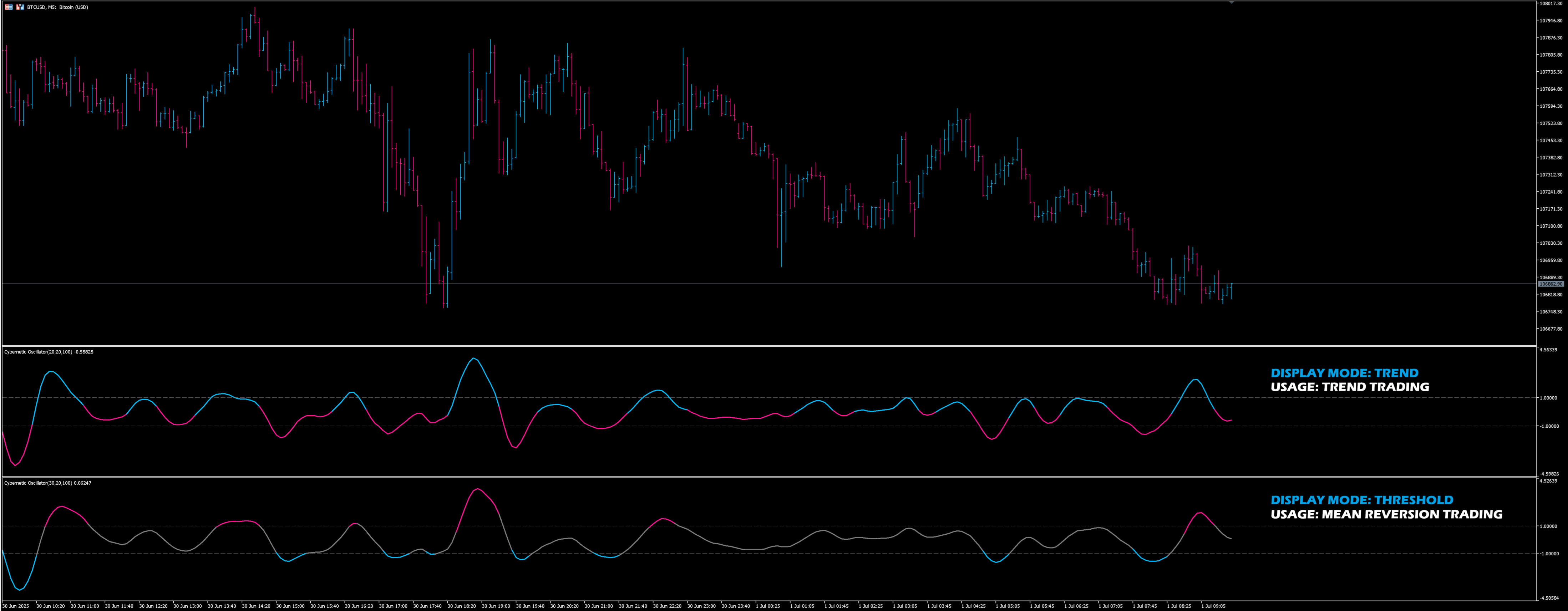Click the 30 Jun 18:20 time label
Viewport: 1568px width, 611px height.
pyautogui.click(x=461, y=606)
